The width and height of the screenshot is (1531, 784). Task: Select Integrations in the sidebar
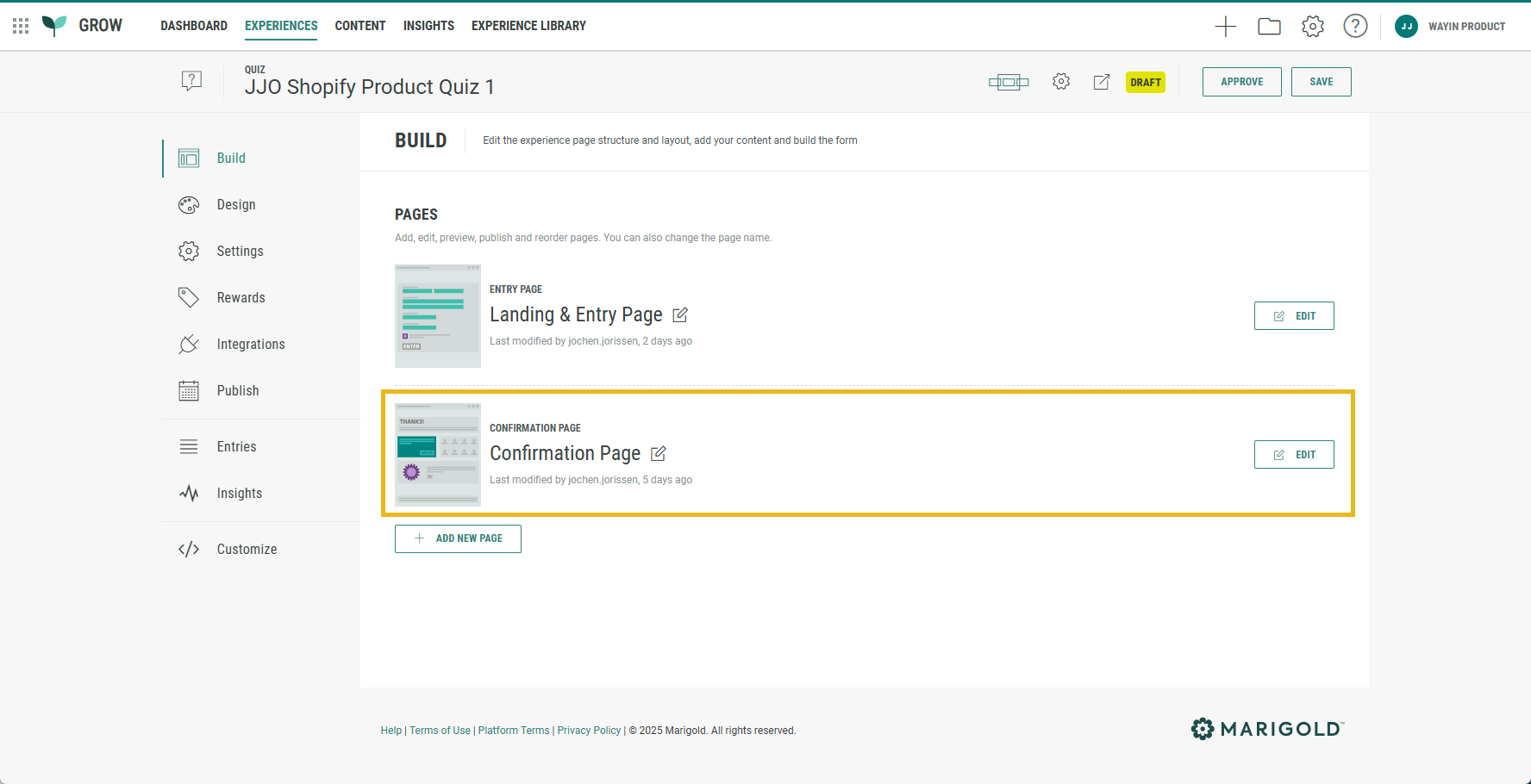(x=250, y=345)
